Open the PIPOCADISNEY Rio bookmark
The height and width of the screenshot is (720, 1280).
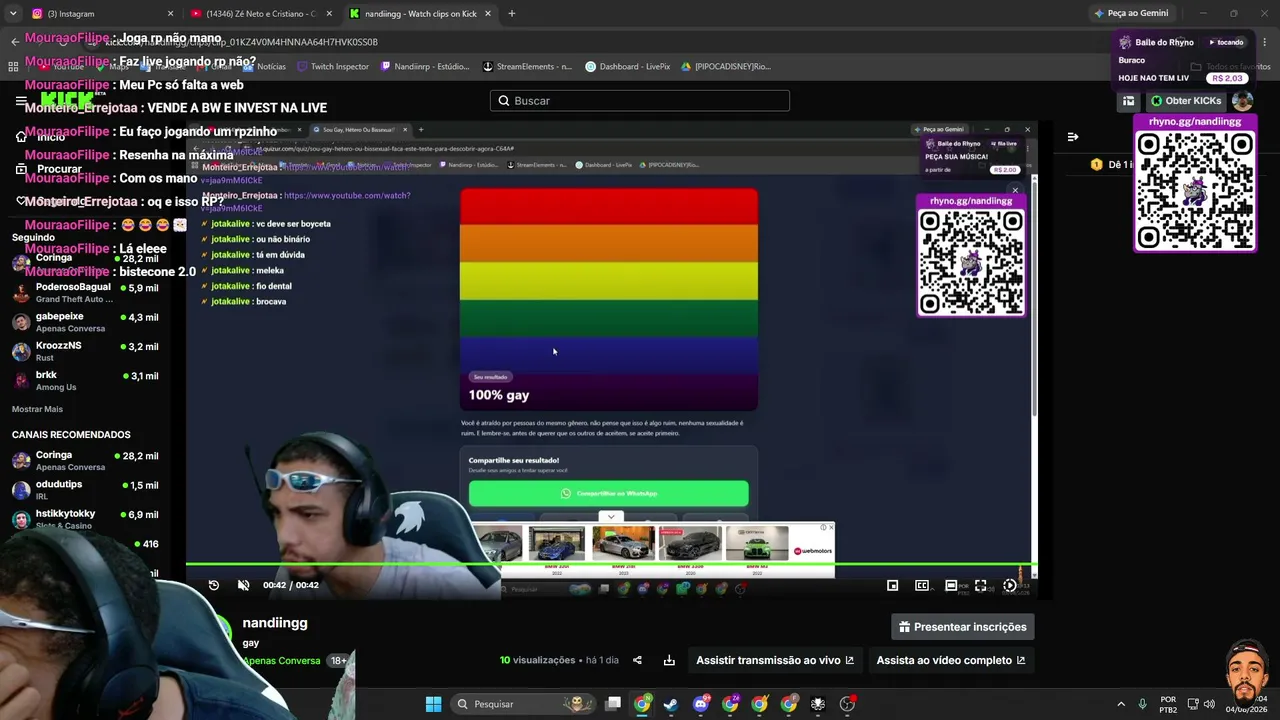click(726, 67)
